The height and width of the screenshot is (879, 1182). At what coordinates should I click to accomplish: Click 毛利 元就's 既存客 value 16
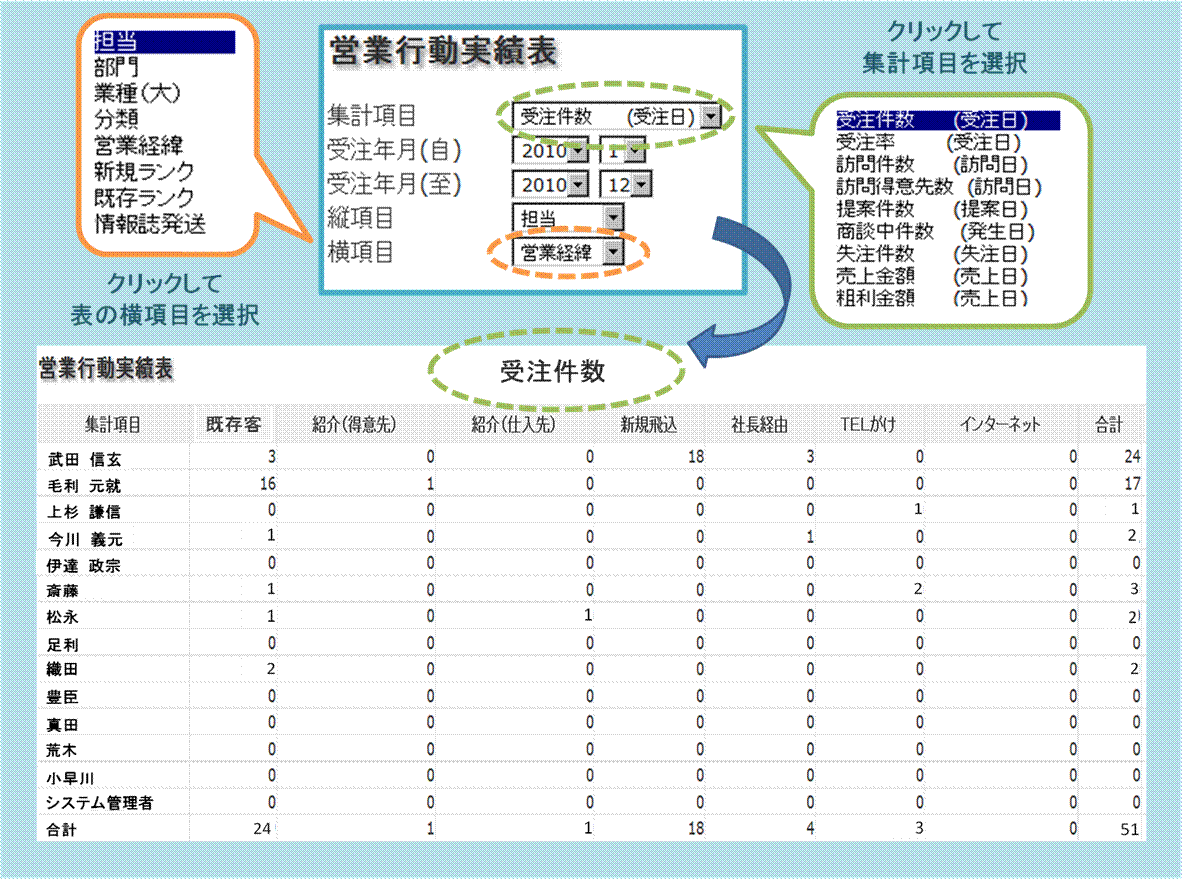(268, 483)
